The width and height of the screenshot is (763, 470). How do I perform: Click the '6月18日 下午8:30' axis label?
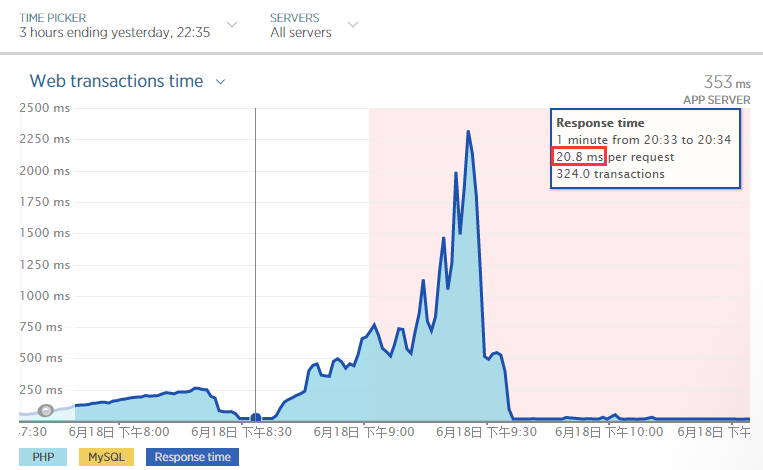[241, 432]
